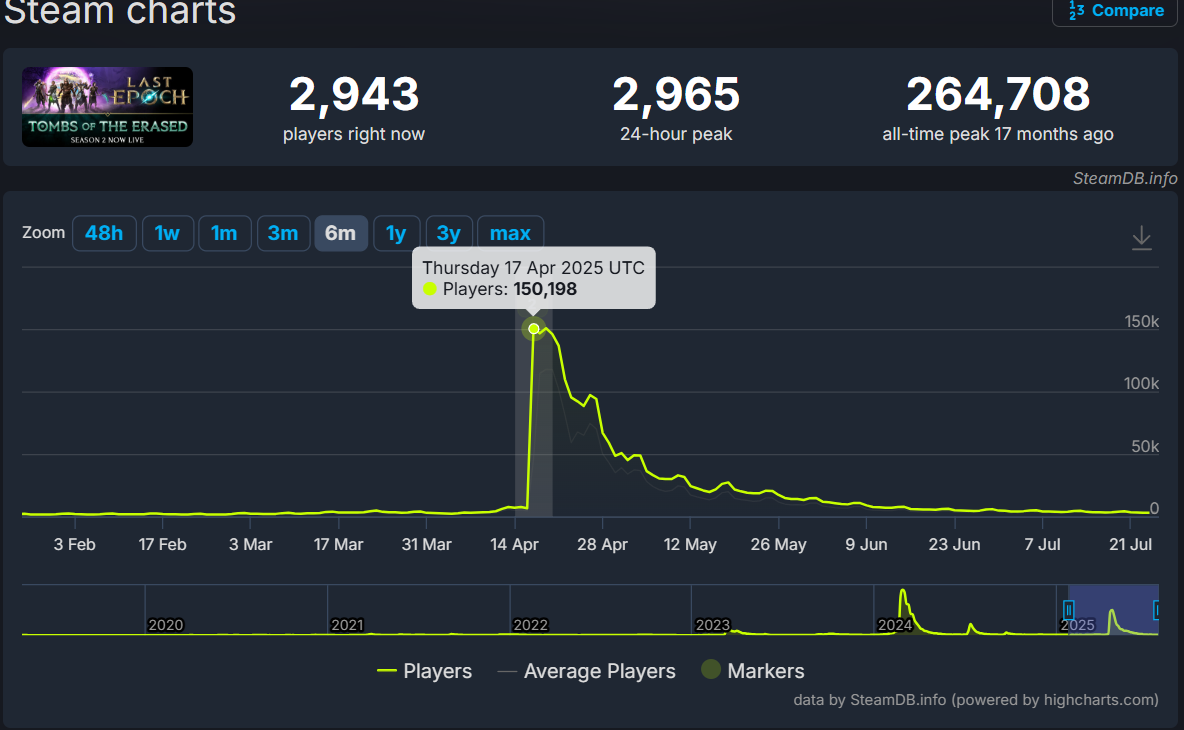The width and height of the screenshot is (1184, 730).
Task: Click the 2023 label in navigator
Action: pos(713,625)
